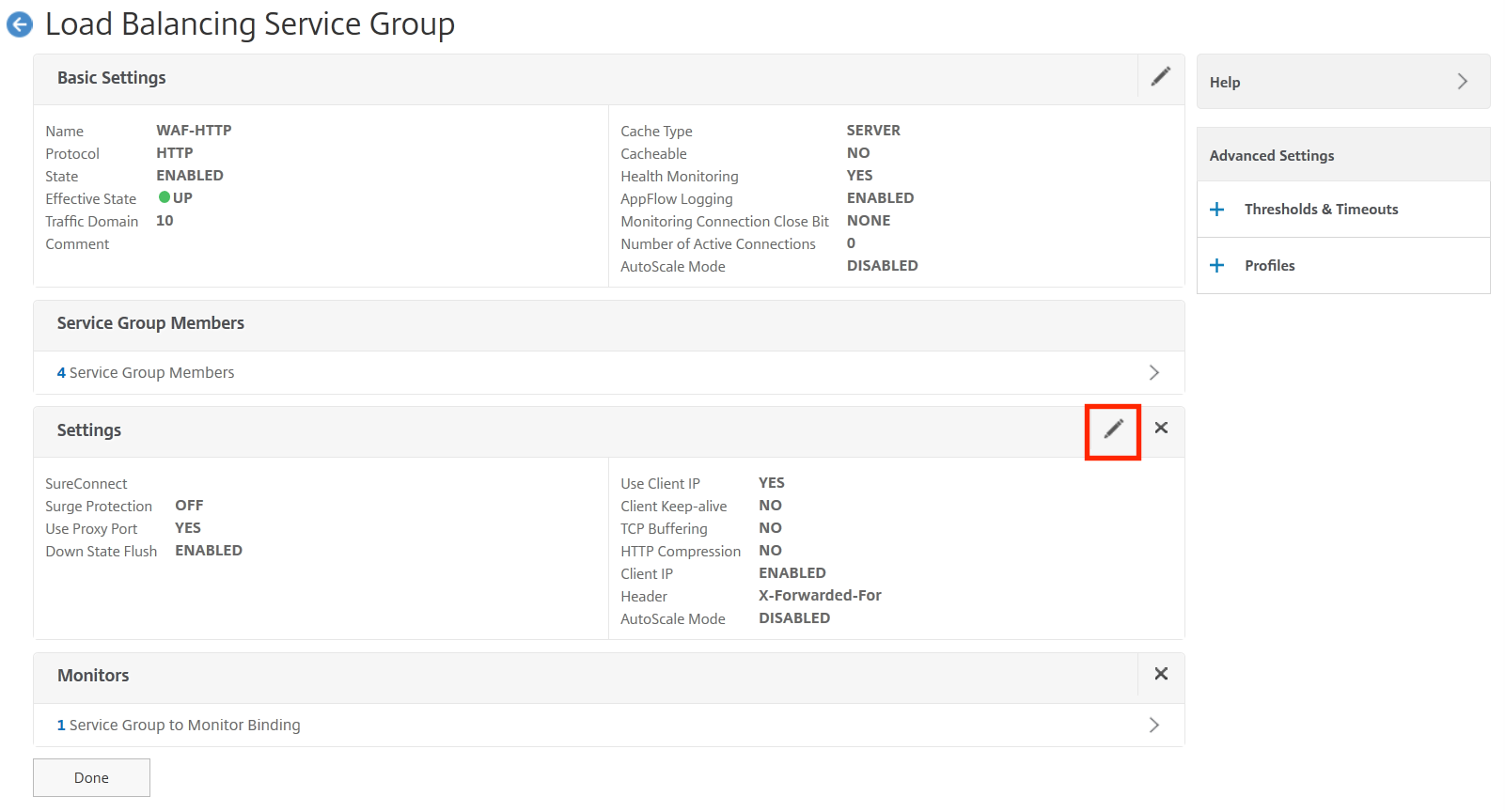
Task: Click the green UP status indicator
Action: point(165,198)
